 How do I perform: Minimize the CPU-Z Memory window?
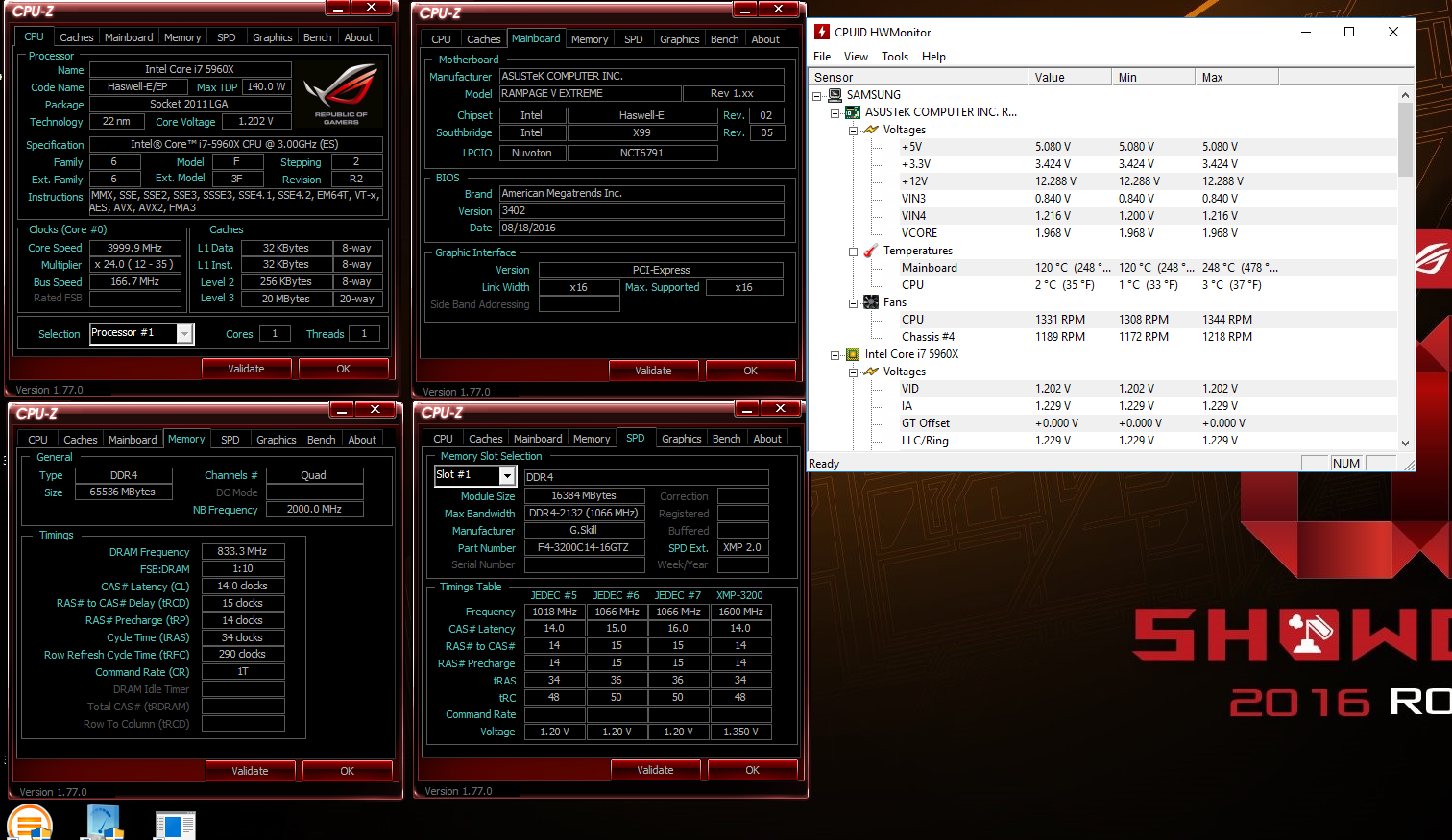[x=342, y=409]
